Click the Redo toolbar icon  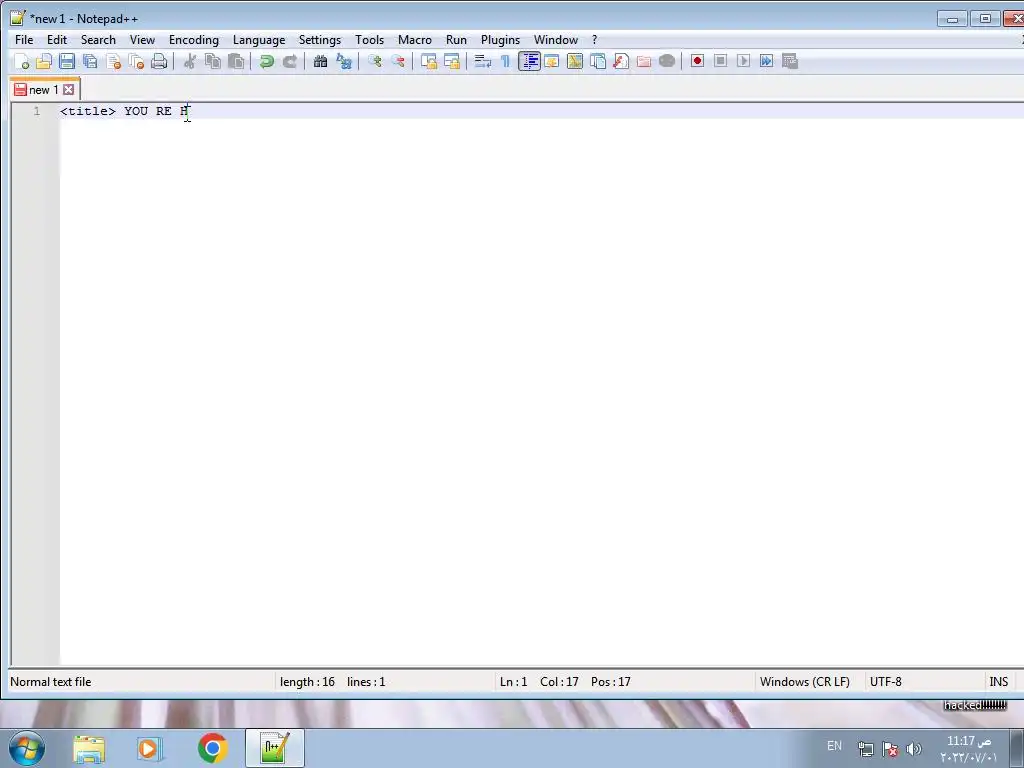[289, 61]
